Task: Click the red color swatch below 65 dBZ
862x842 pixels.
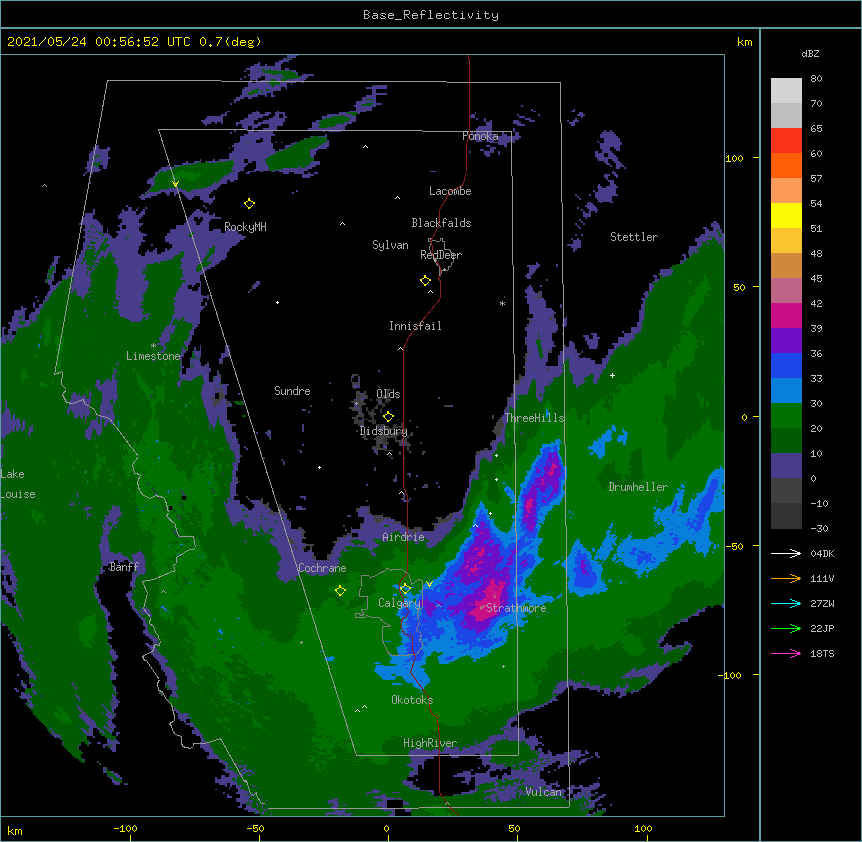Action: [786, 141]
